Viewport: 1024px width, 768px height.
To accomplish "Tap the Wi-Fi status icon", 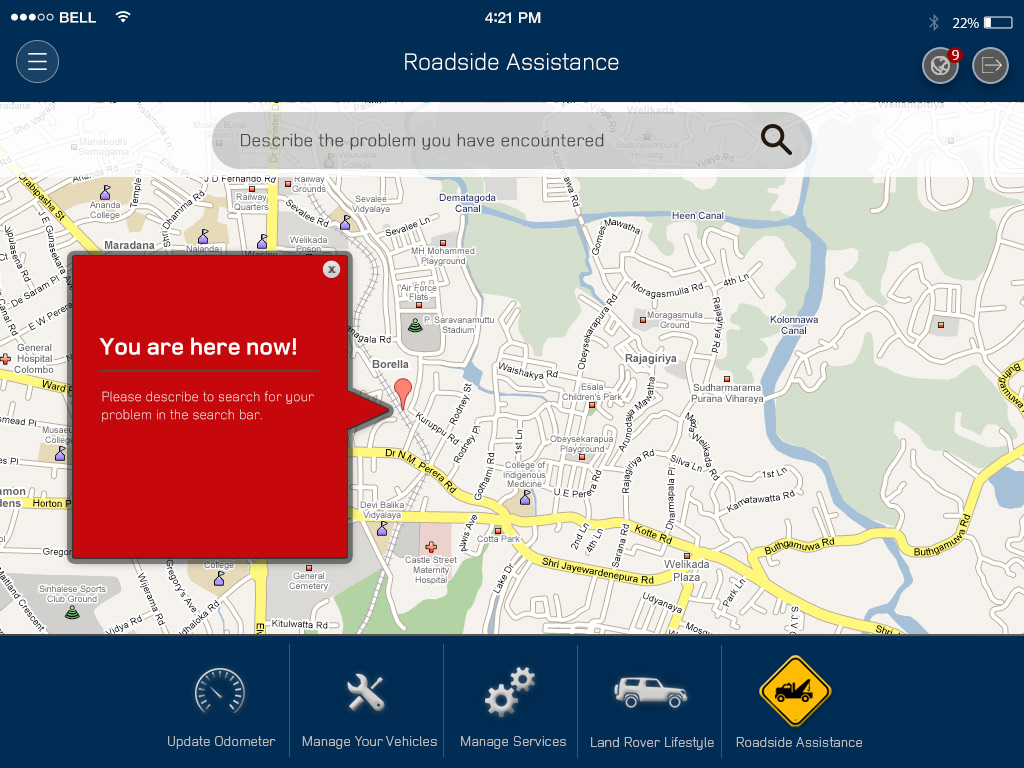I will coord(122,17).
